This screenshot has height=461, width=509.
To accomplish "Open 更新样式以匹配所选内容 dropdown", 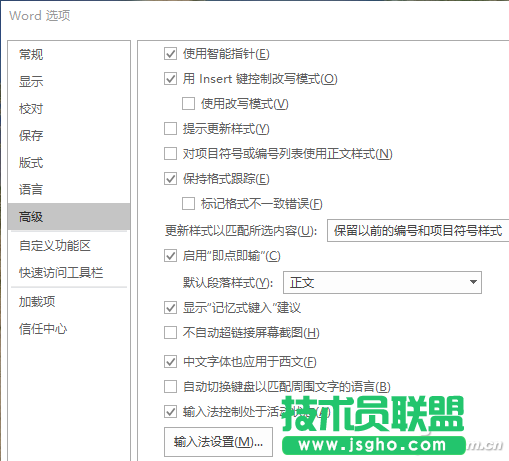I will [x=418, y=230].
